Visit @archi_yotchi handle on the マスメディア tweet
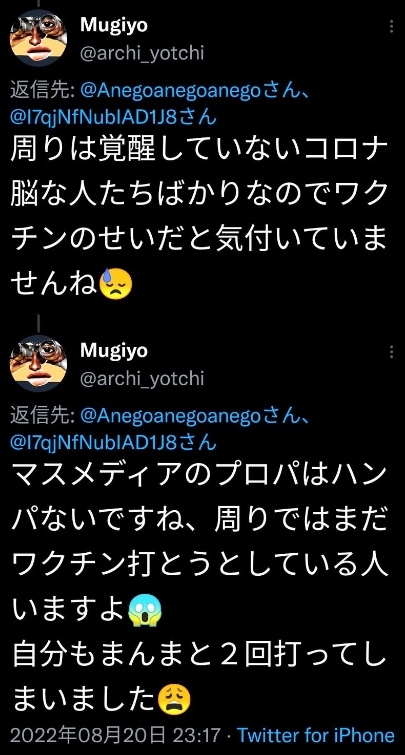 pos(142,378)
